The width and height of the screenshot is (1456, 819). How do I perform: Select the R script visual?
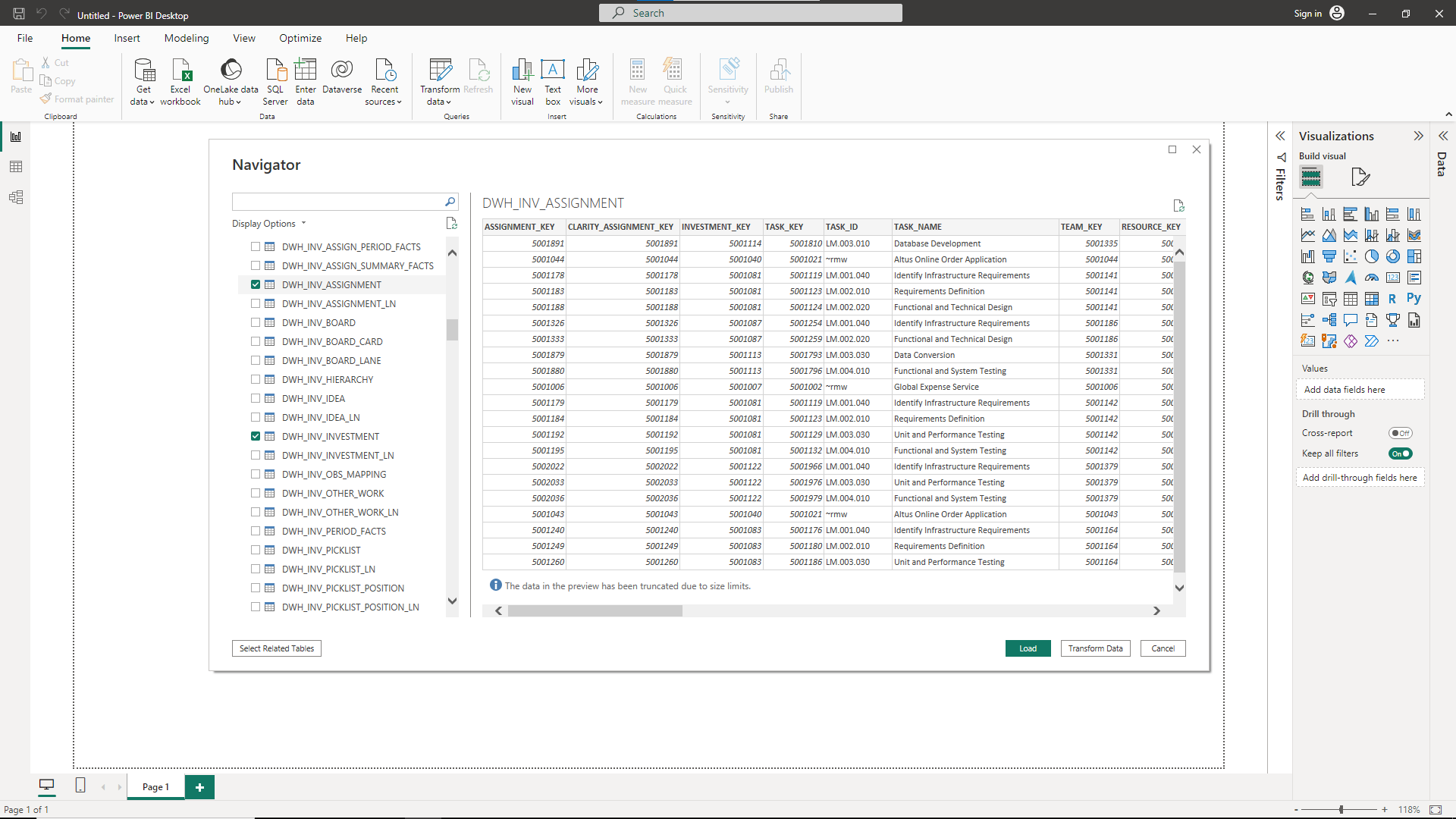click(x=1393, y=299)
